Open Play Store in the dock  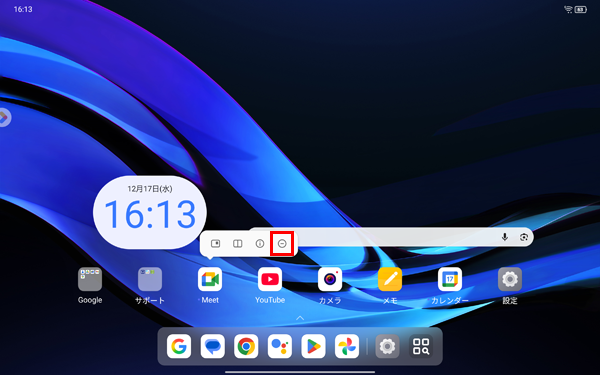click(x=313, y=346)
